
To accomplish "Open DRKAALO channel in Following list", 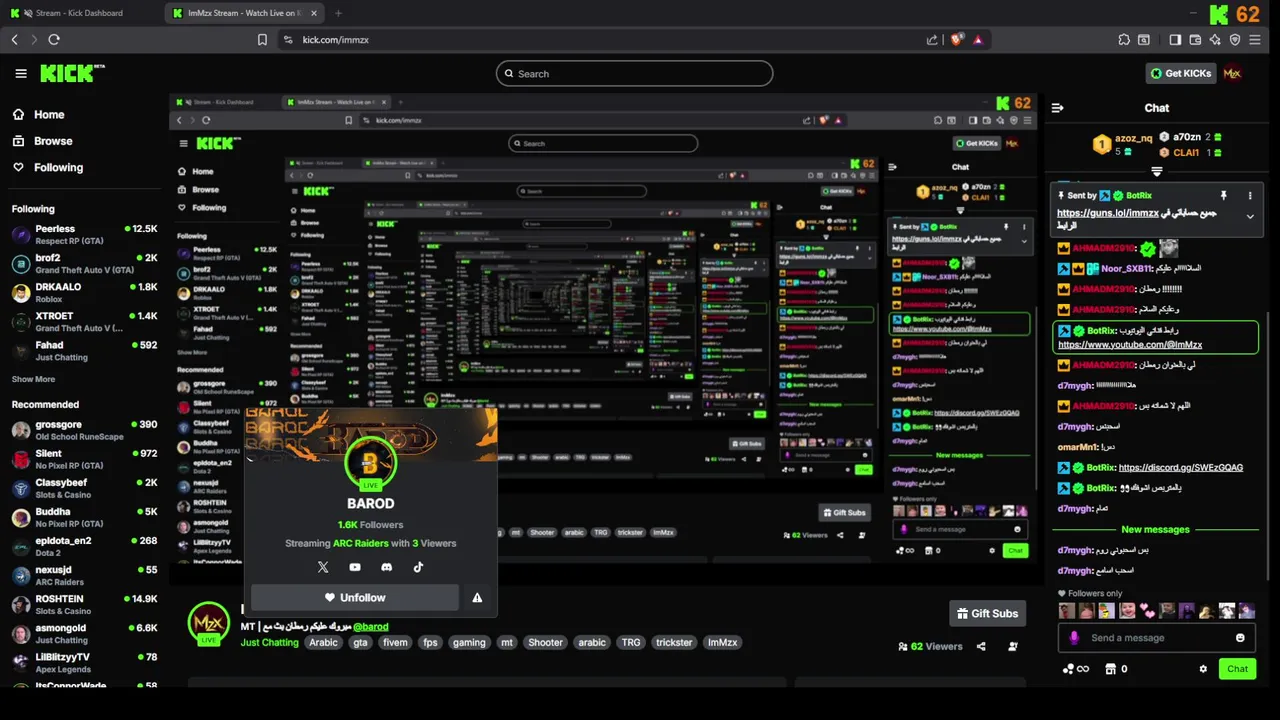I will [84, 292].
